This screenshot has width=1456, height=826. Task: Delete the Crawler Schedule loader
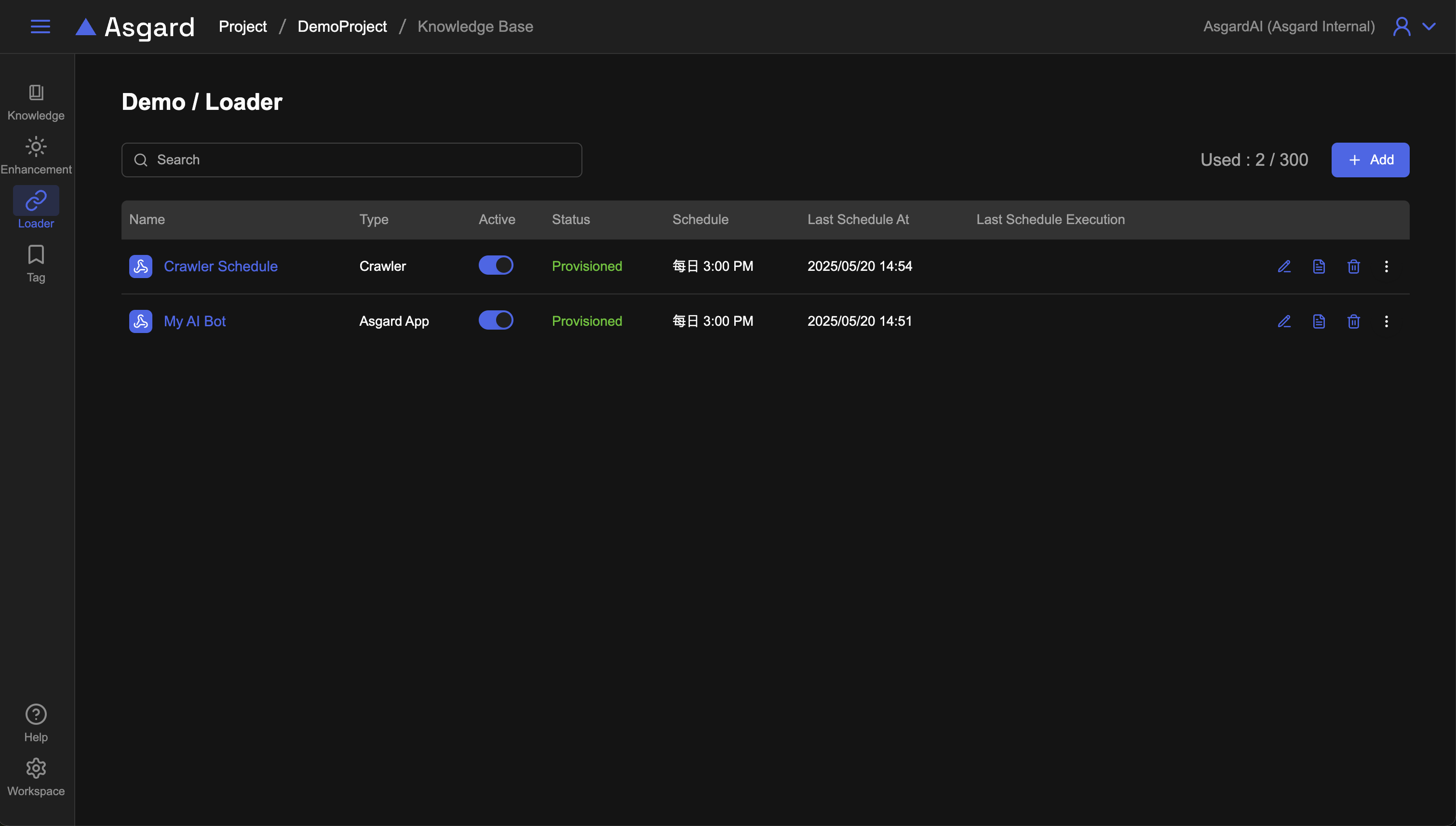1353,266
